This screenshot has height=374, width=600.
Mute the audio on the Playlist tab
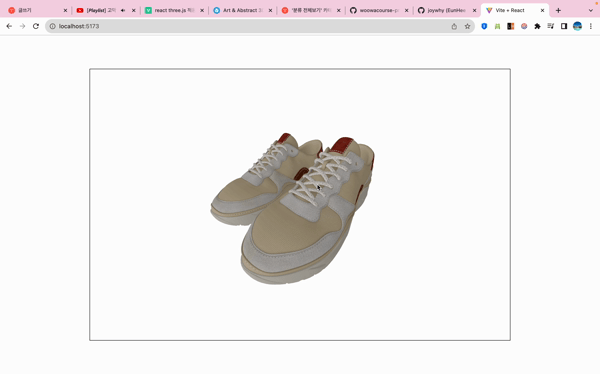(123, 10)
